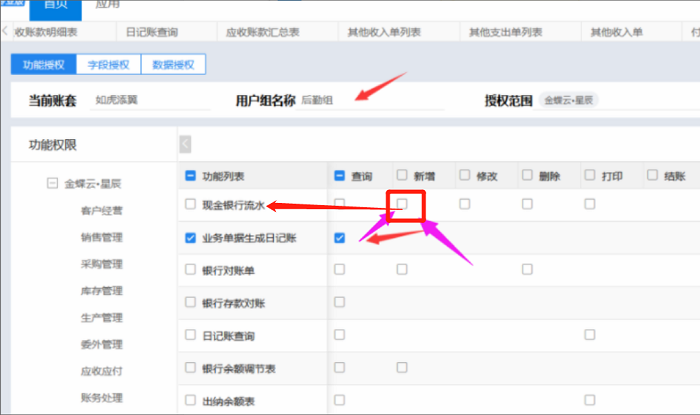Check the 银行存款对账 row checkbox

coord(191,302)
